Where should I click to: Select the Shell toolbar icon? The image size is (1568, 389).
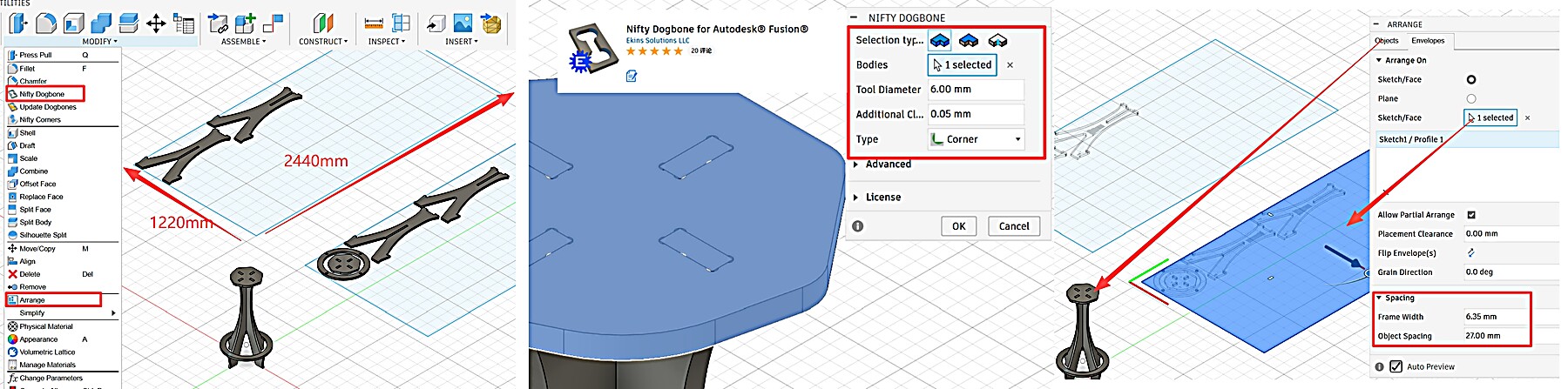(x=74, y=23)
